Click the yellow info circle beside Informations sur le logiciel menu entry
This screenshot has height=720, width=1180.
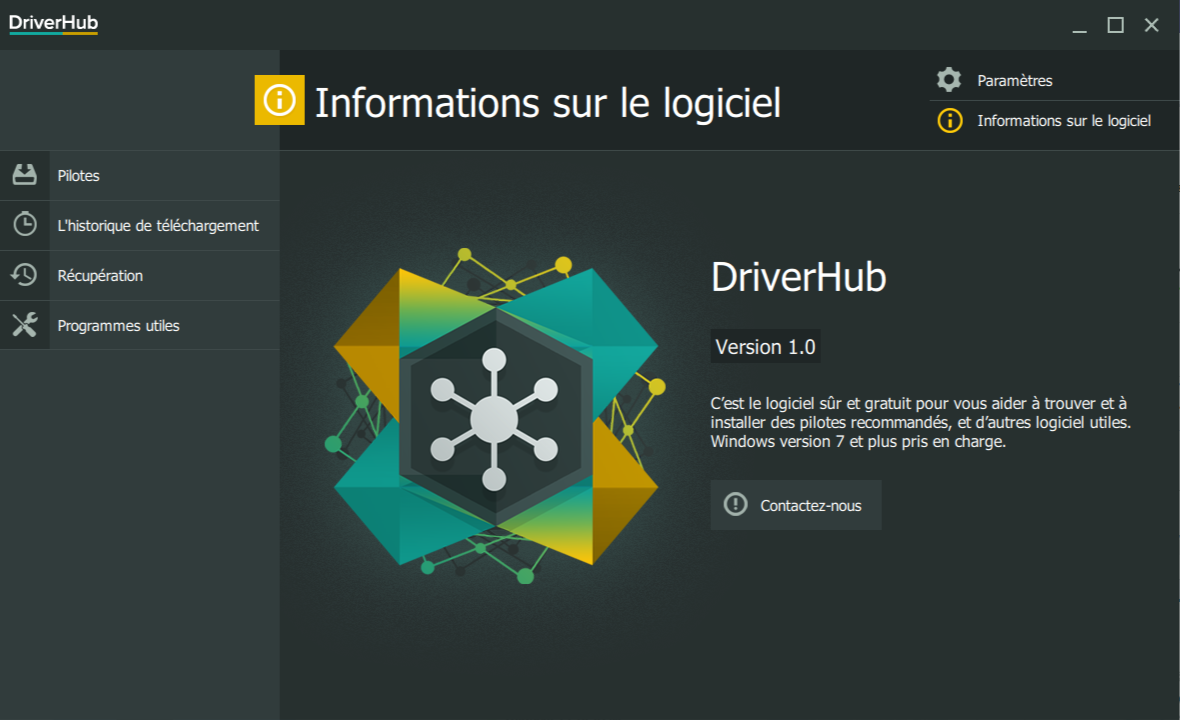[x=950, y=120]
